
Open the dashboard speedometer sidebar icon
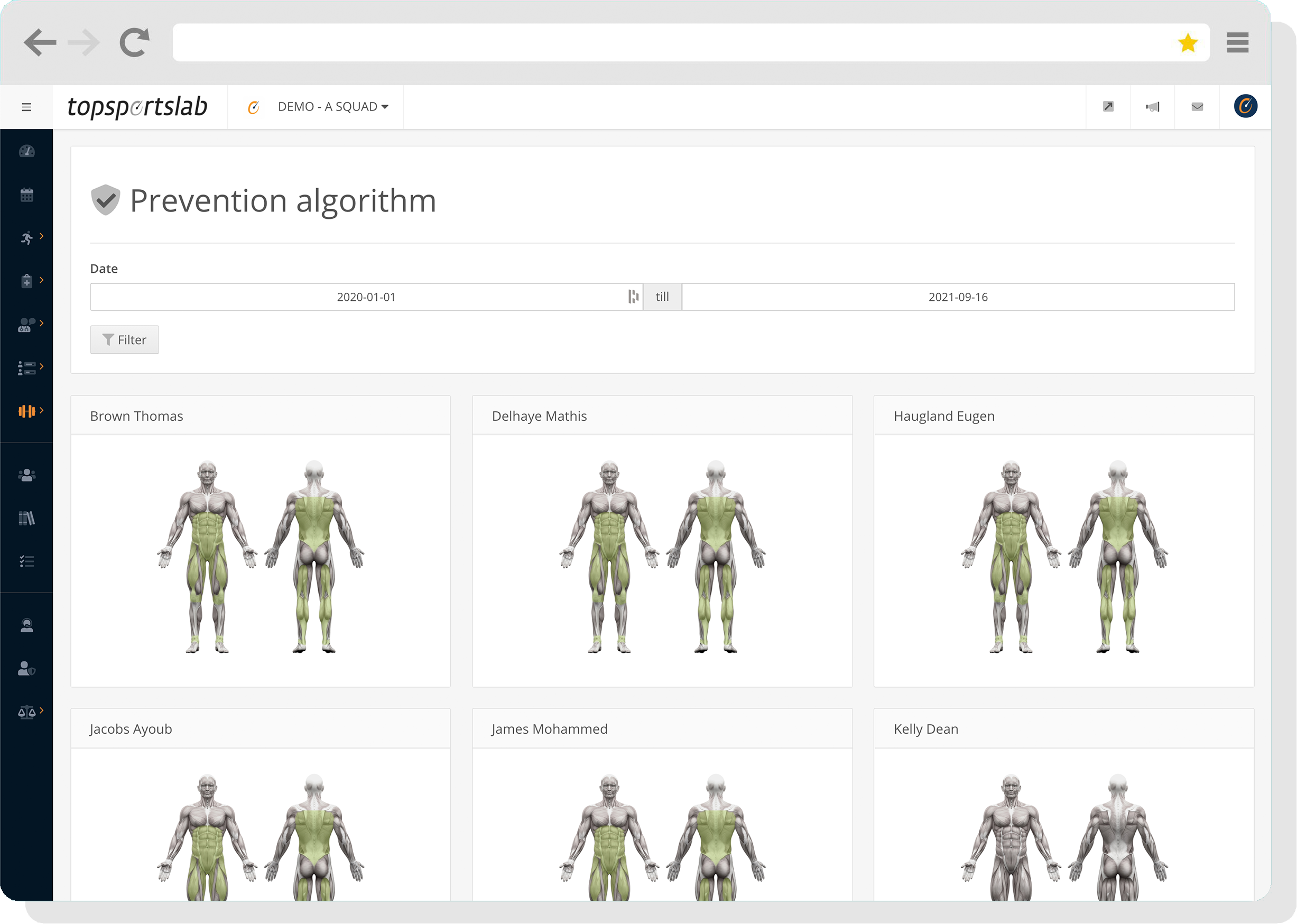pyautogui.click(x=27, y=151)
